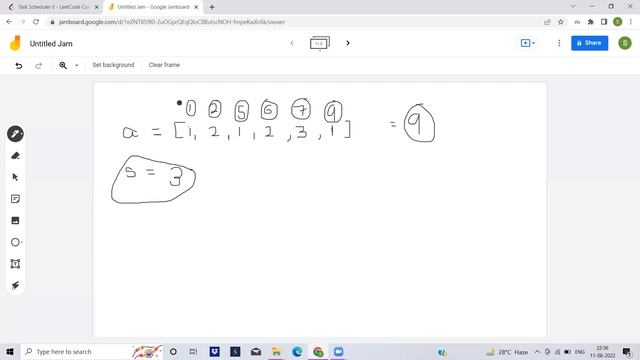Open the tab search dropdown chevron
The height and width of the screenshot is (360, 640).
[573, 6]
